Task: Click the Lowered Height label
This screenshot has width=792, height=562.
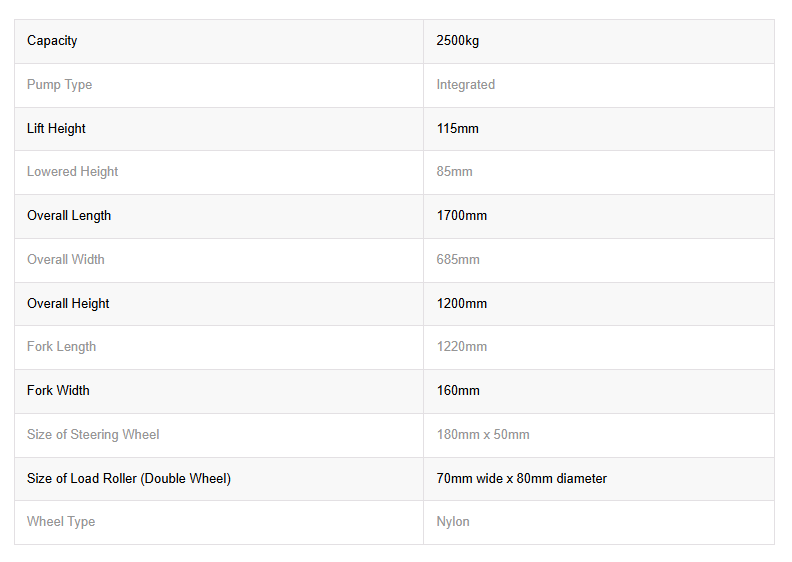Action: [x=72, y=172]
